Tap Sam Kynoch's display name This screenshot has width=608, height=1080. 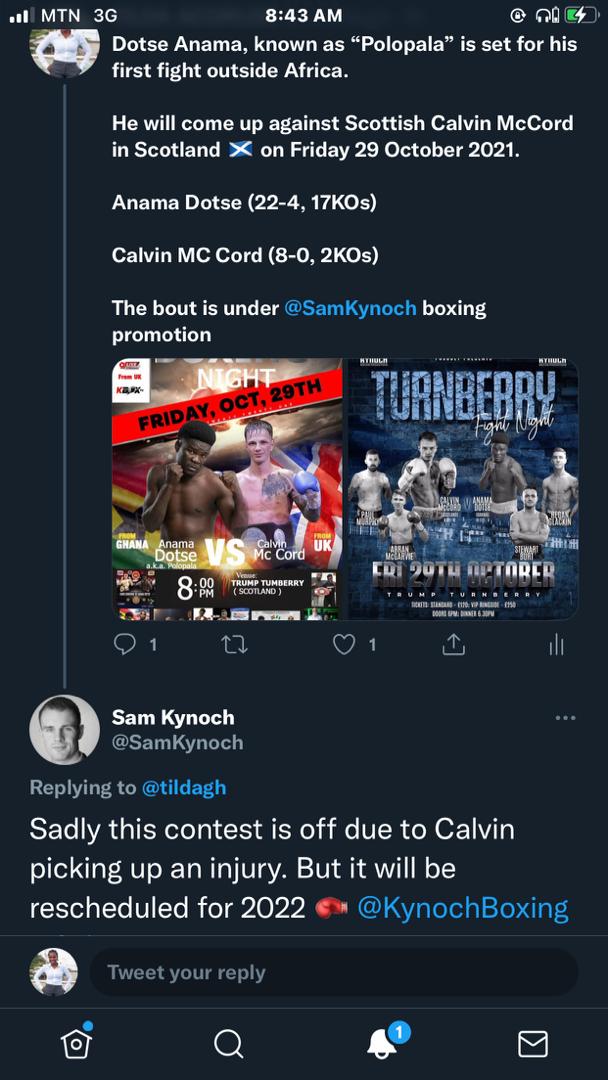coord(173,717)
